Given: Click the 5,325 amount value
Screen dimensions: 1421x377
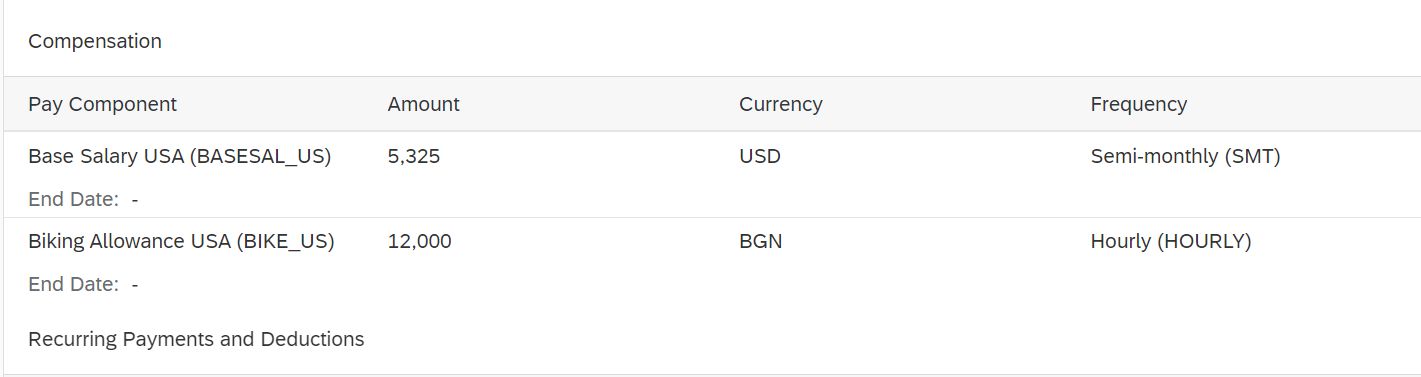Looking at the screenshot, I should [x=414, y=157].
